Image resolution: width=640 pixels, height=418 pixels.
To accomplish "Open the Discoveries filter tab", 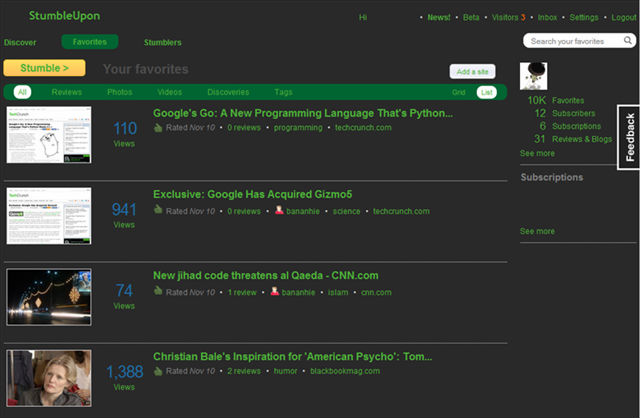I will (x=228, y=92).
